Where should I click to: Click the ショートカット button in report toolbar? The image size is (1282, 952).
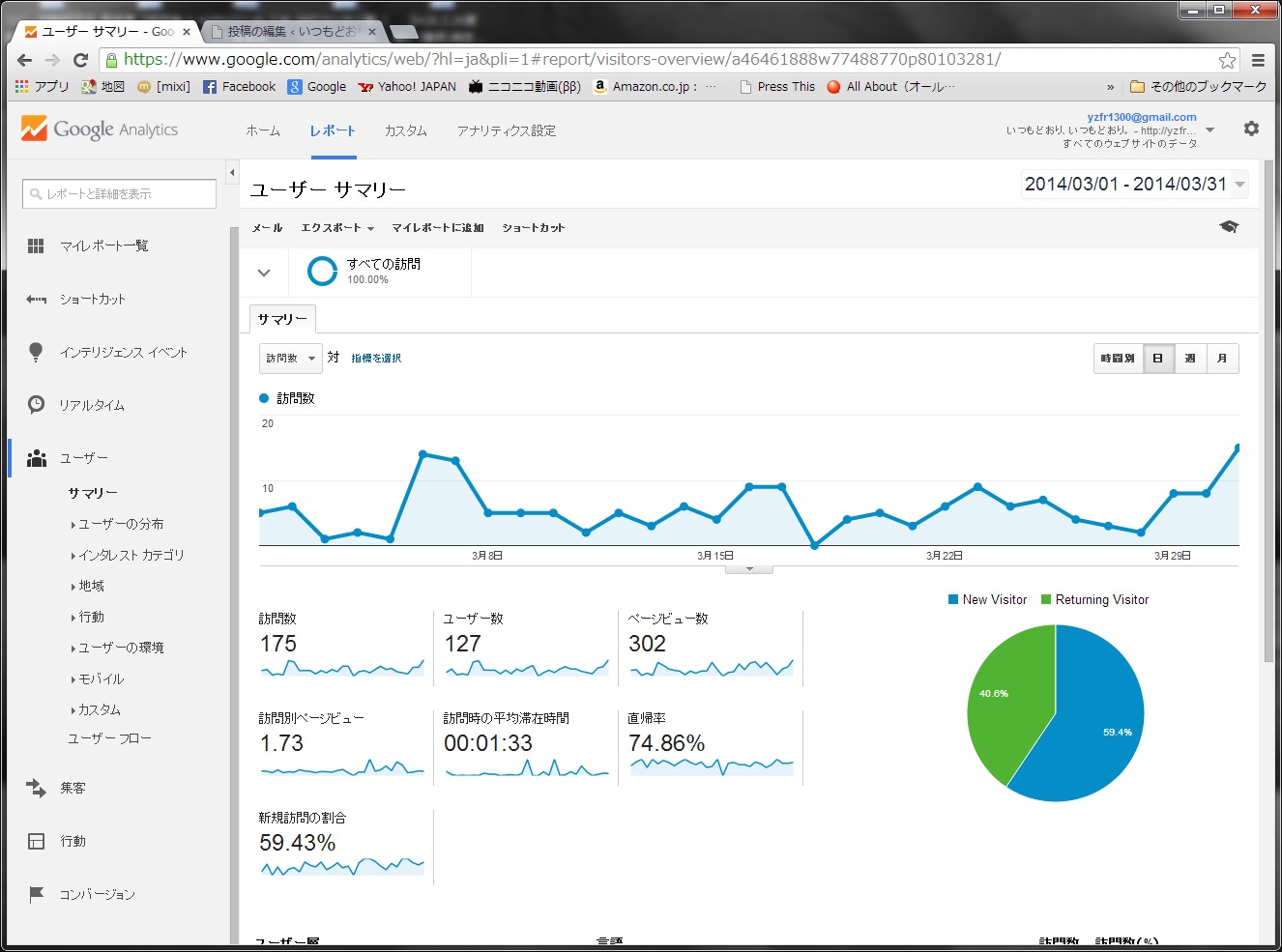tap(533, 228)
